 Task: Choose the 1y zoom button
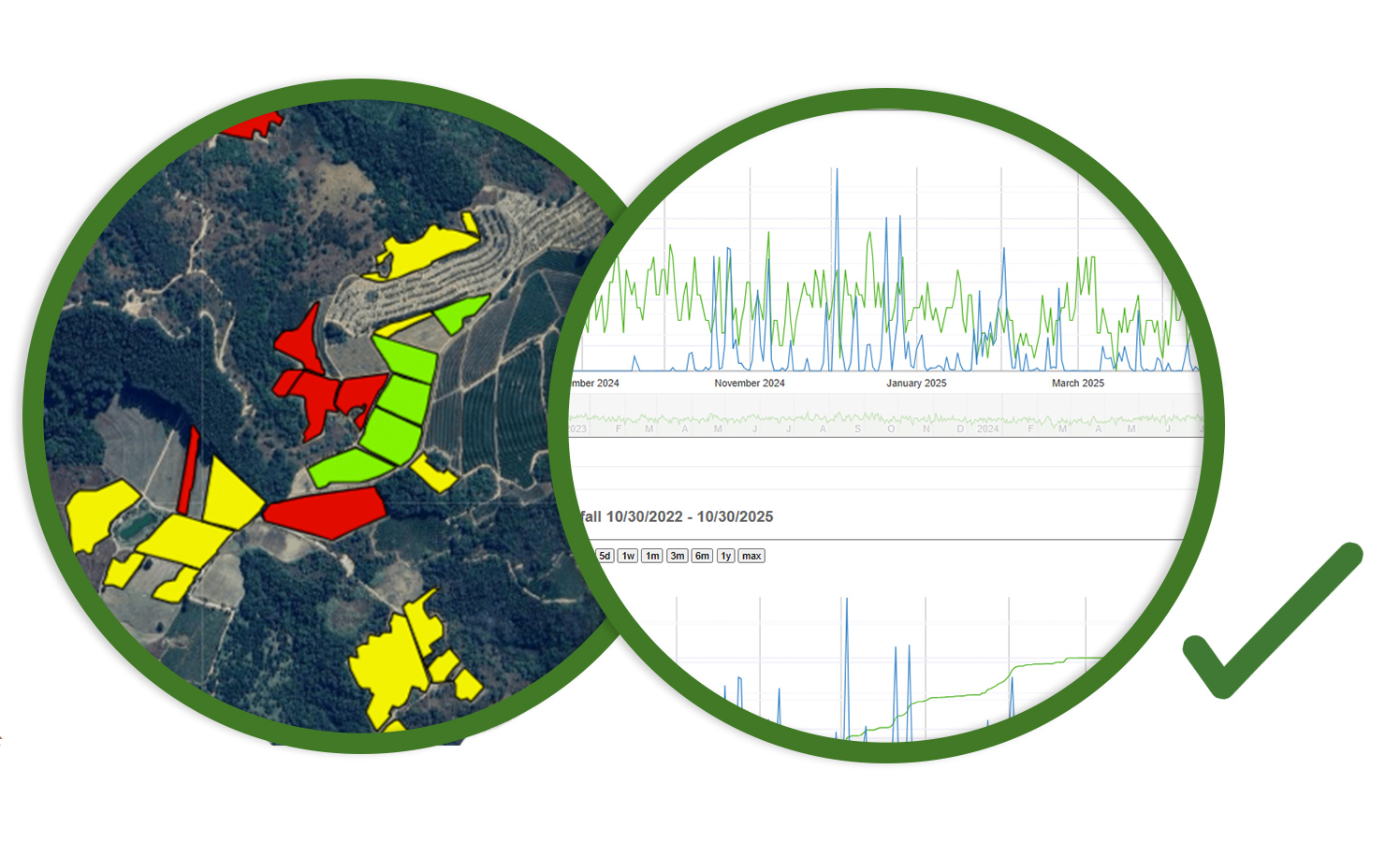pyautogui.click(x=725, y=556)
